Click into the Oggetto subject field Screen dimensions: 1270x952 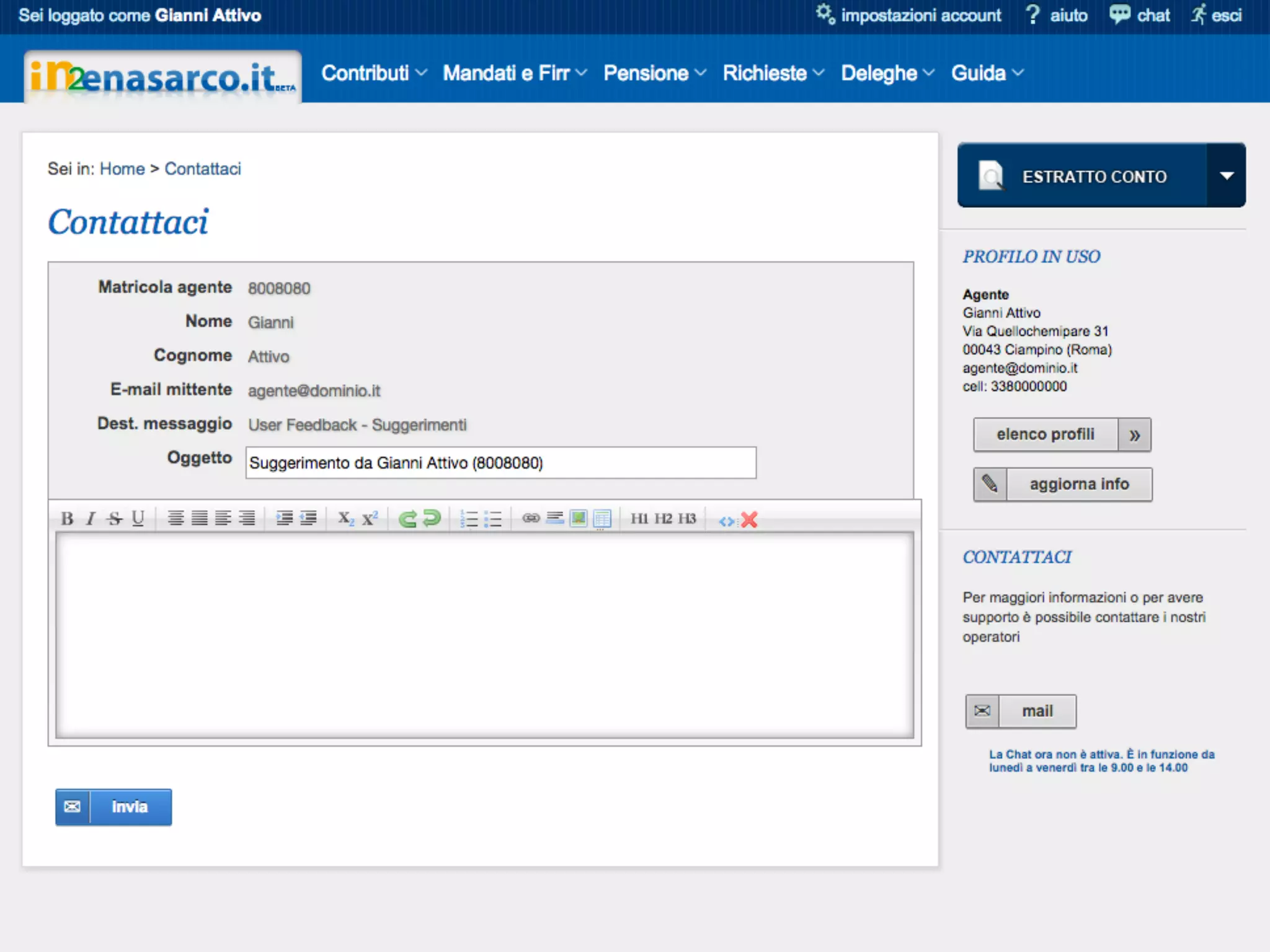500,463
